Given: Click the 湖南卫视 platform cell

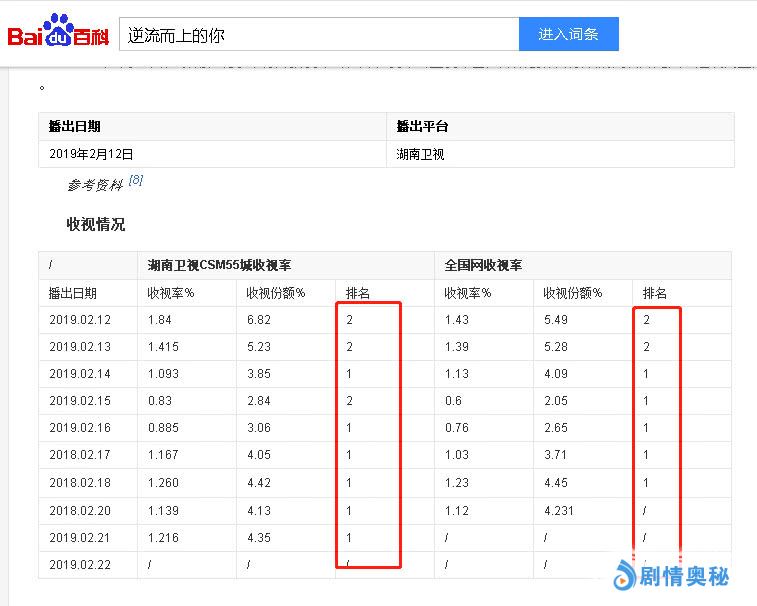Looking at the screenshot, I should pos(420,154).
